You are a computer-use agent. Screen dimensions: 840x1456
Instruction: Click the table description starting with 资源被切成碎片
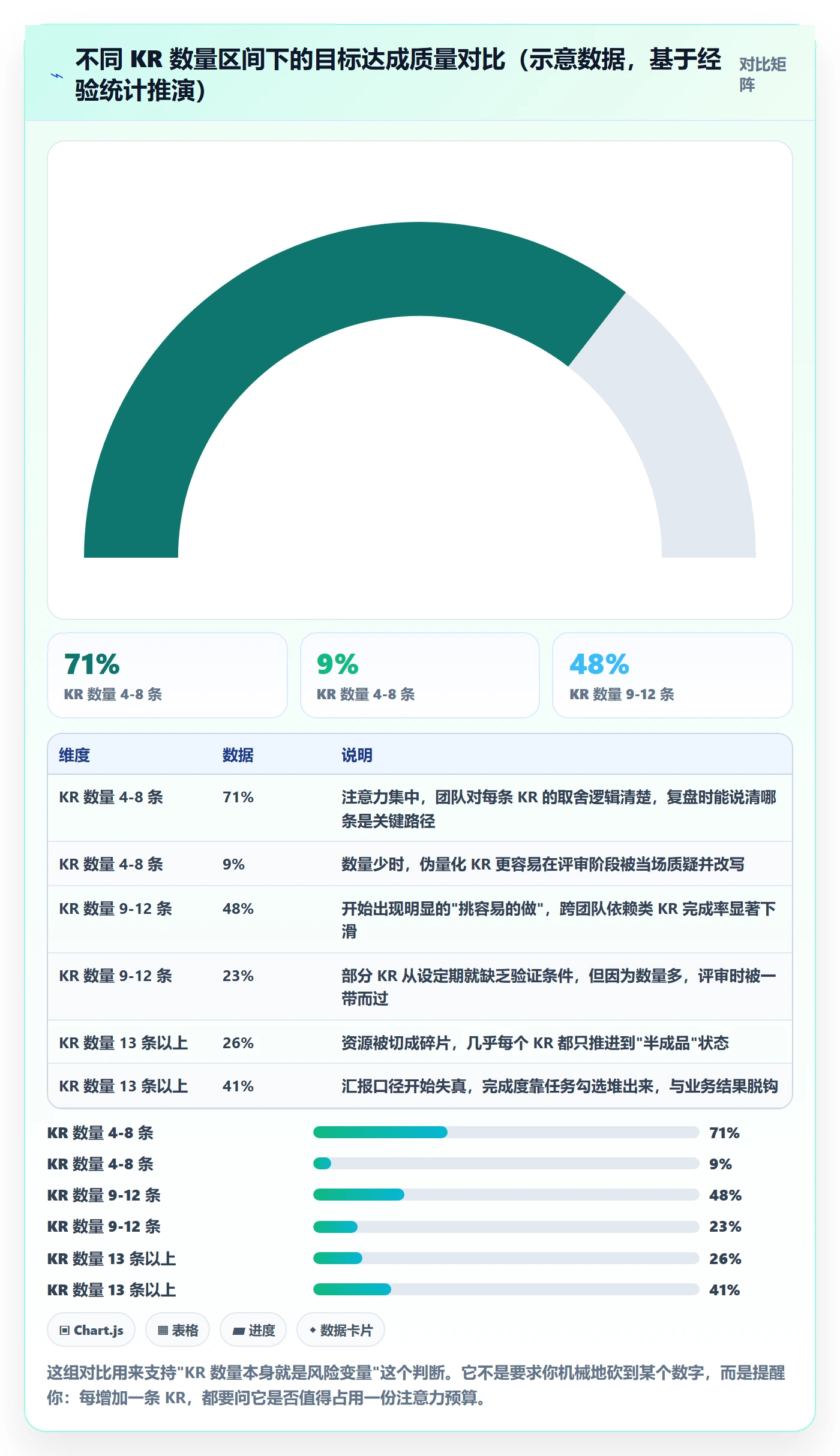click(535, 1043)
